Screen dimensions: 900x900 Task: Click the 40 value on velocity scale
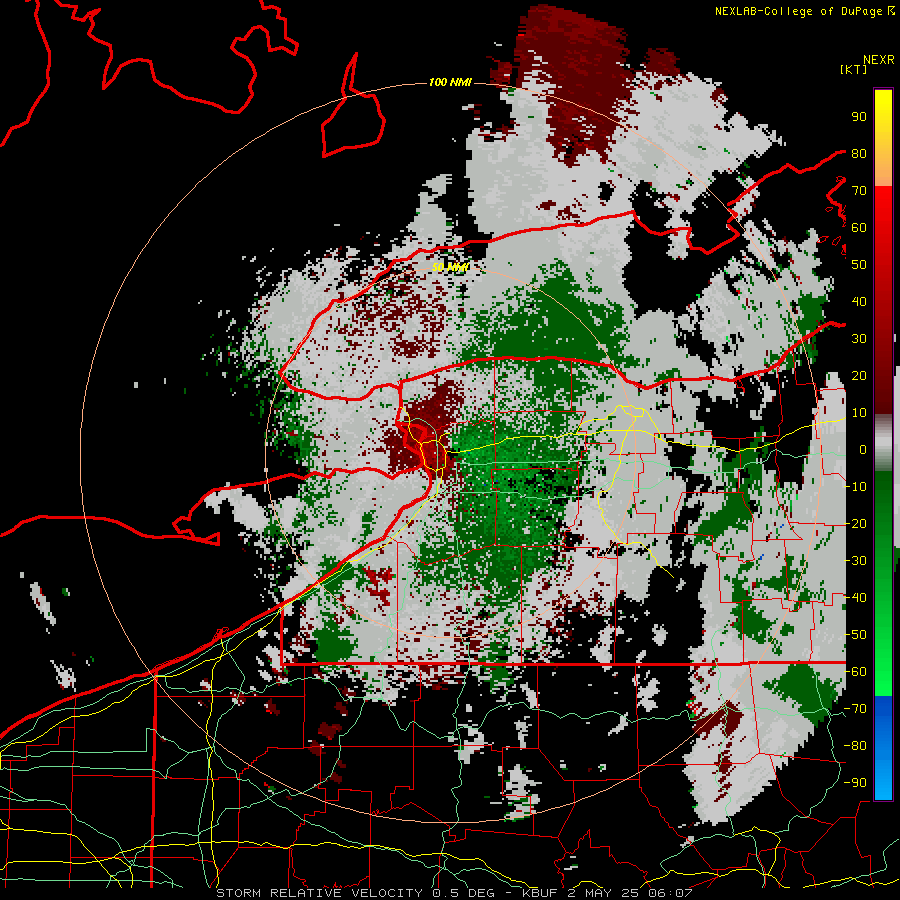click(x=859, y=301)
